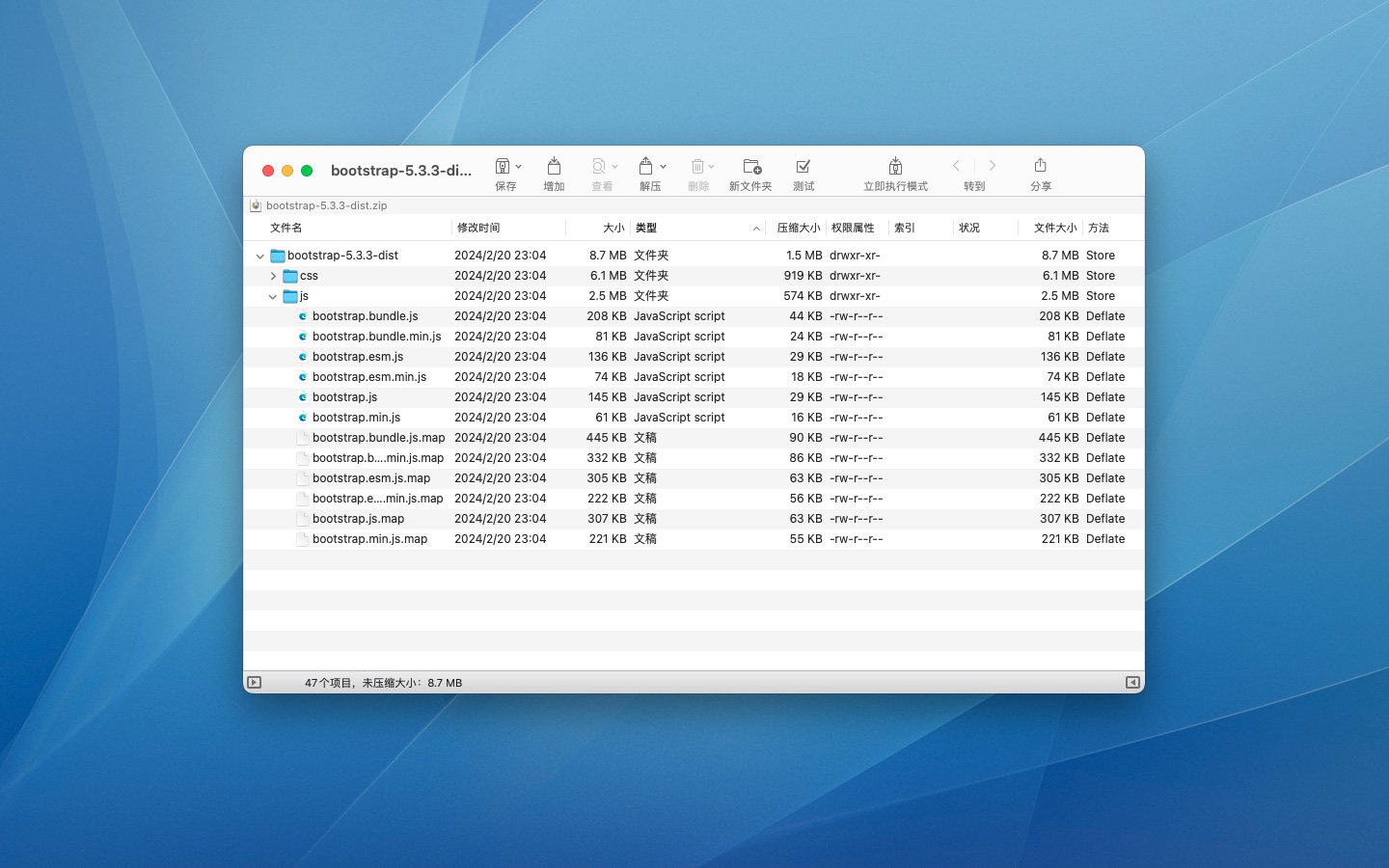Click the 删除 (Delete) trash icon
Image resolution: width=1389 pixels, height=868 pixels.
pos(697,166)
